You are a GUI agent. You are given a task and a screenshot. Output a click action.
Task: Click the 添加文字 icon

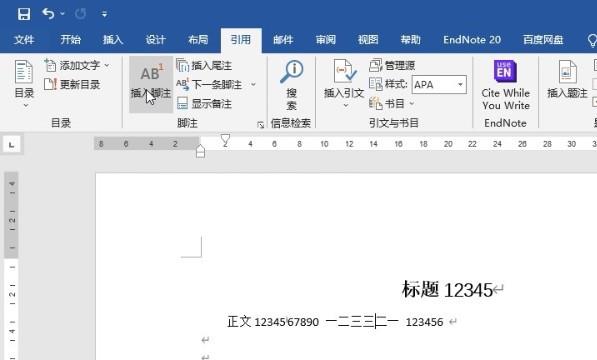(x=50, y=65)
